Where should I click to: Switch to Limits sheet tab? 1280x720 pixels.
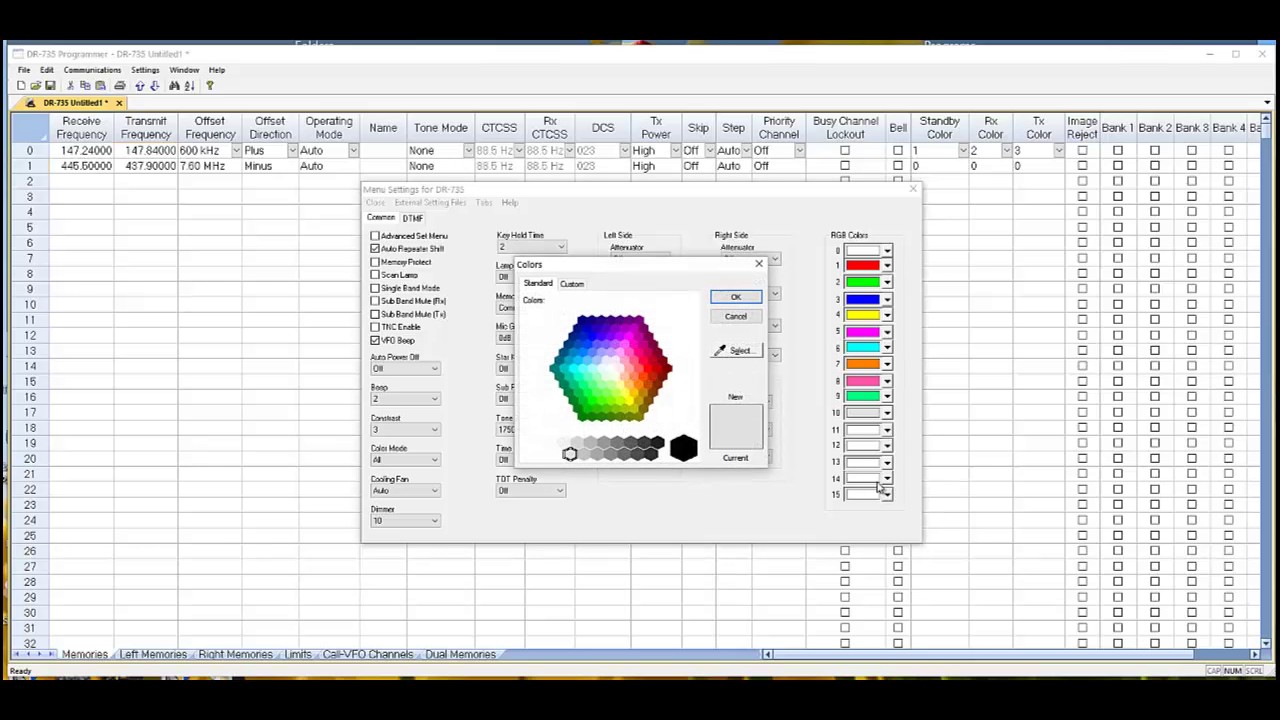298,654
